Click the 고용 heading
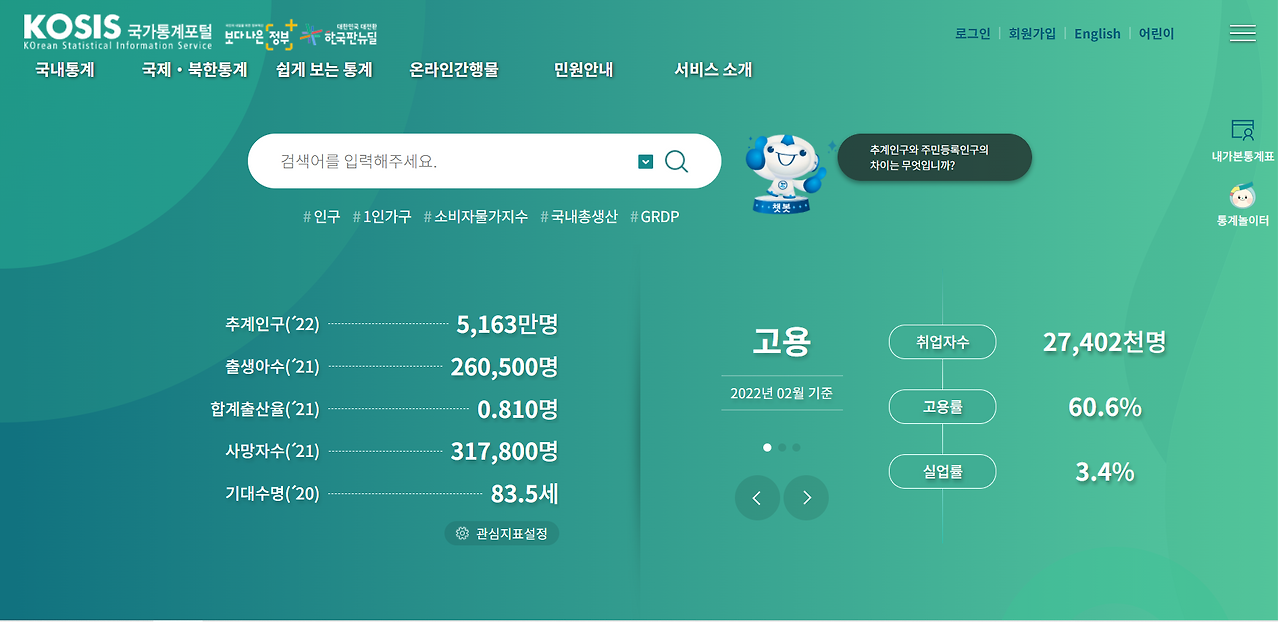The height and width of the screenshot is (623, 1280). tap(782, 342)
